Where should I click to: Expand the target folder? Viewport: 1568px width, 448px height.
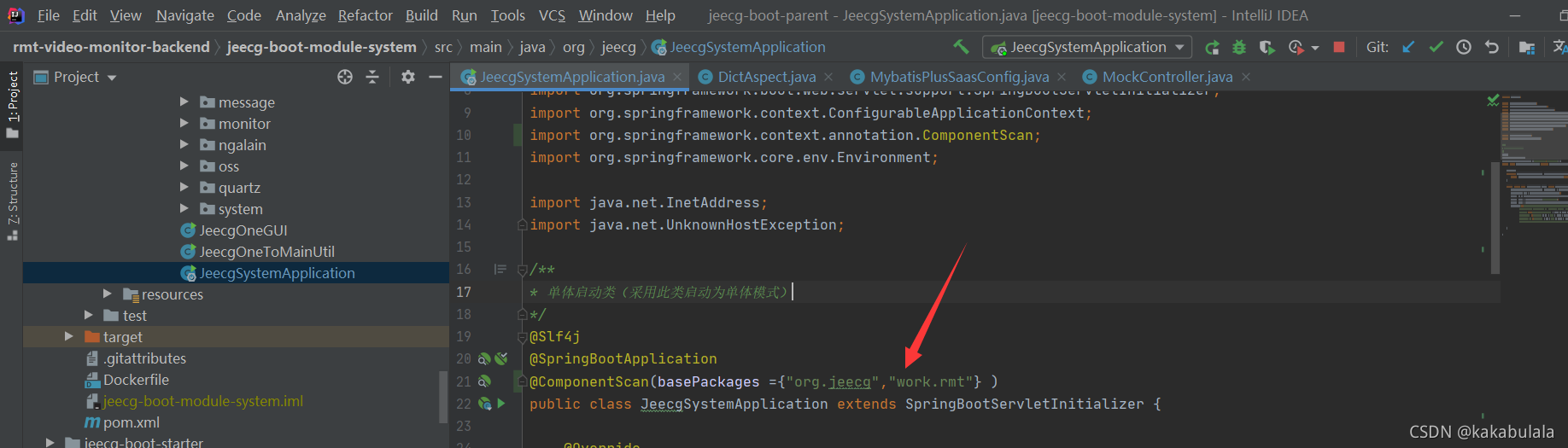[68, 336]
